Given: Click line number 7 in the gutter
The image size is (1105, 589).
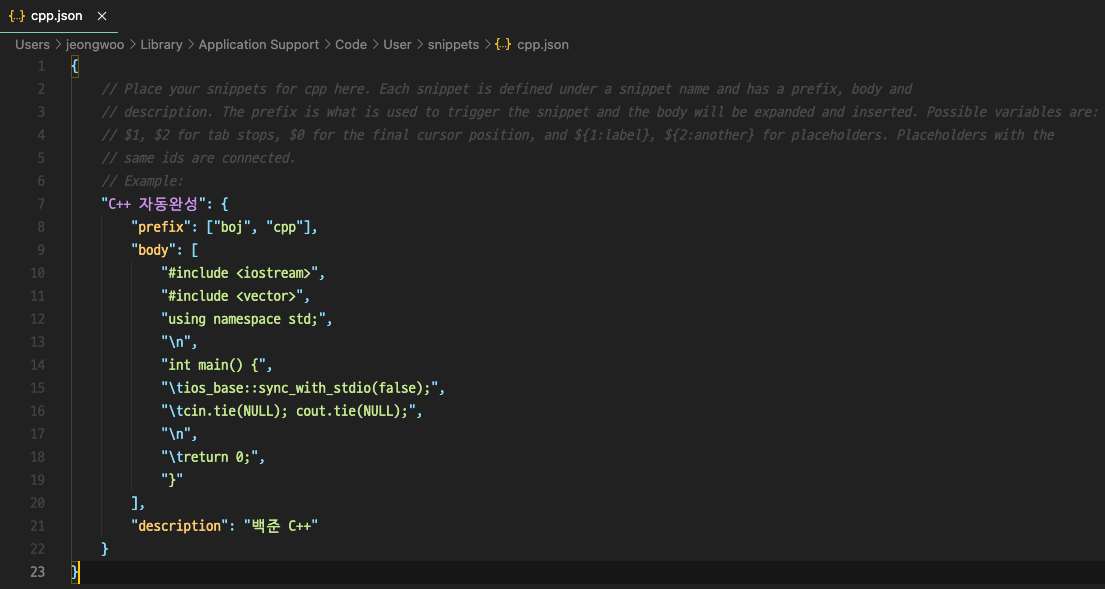Looking at the screenshot, I should click(x=41, y=204).
